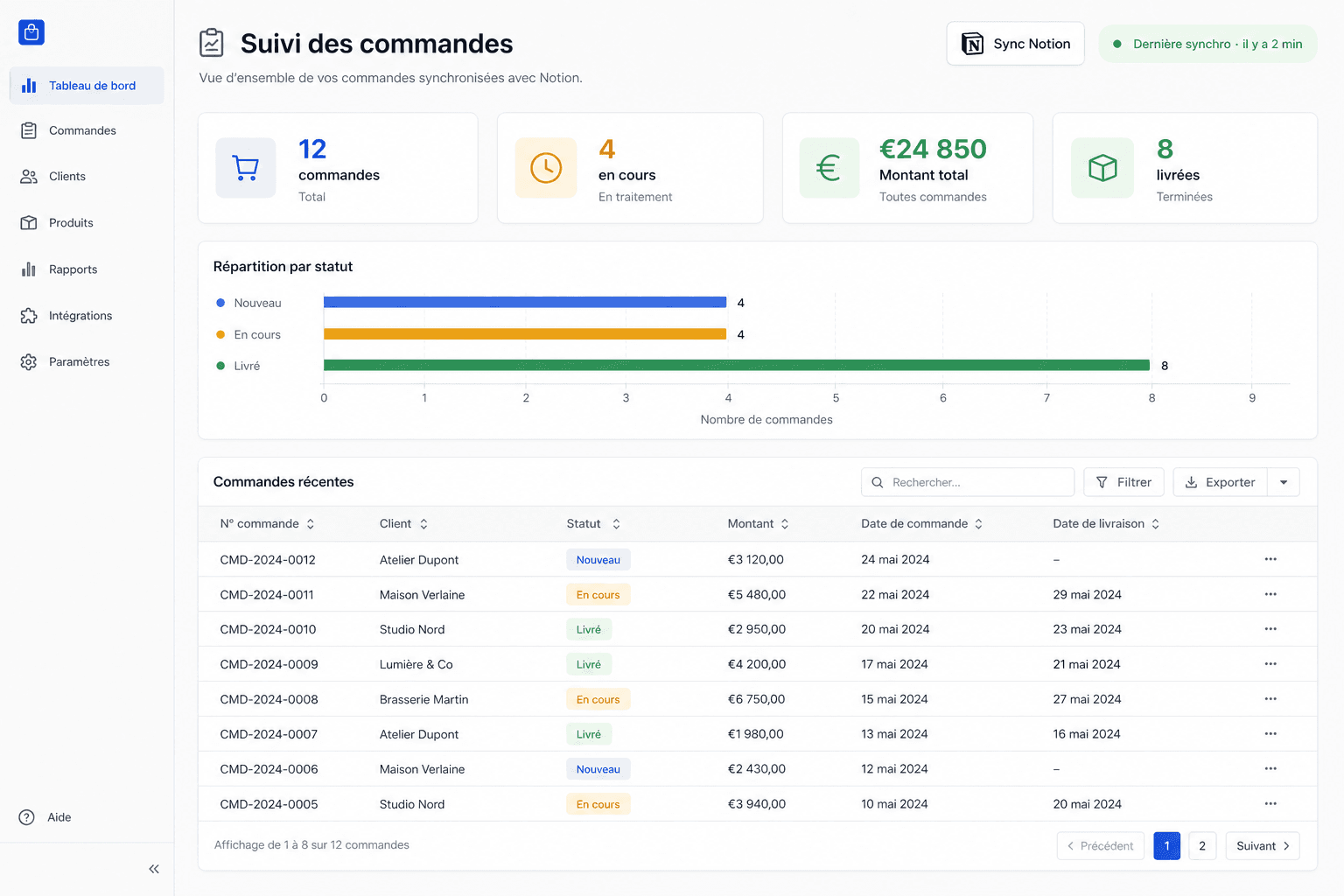This screenshot has height=896, width=1344.
Task: Click the orange En cours legend dot
Action: click(220, 334)
